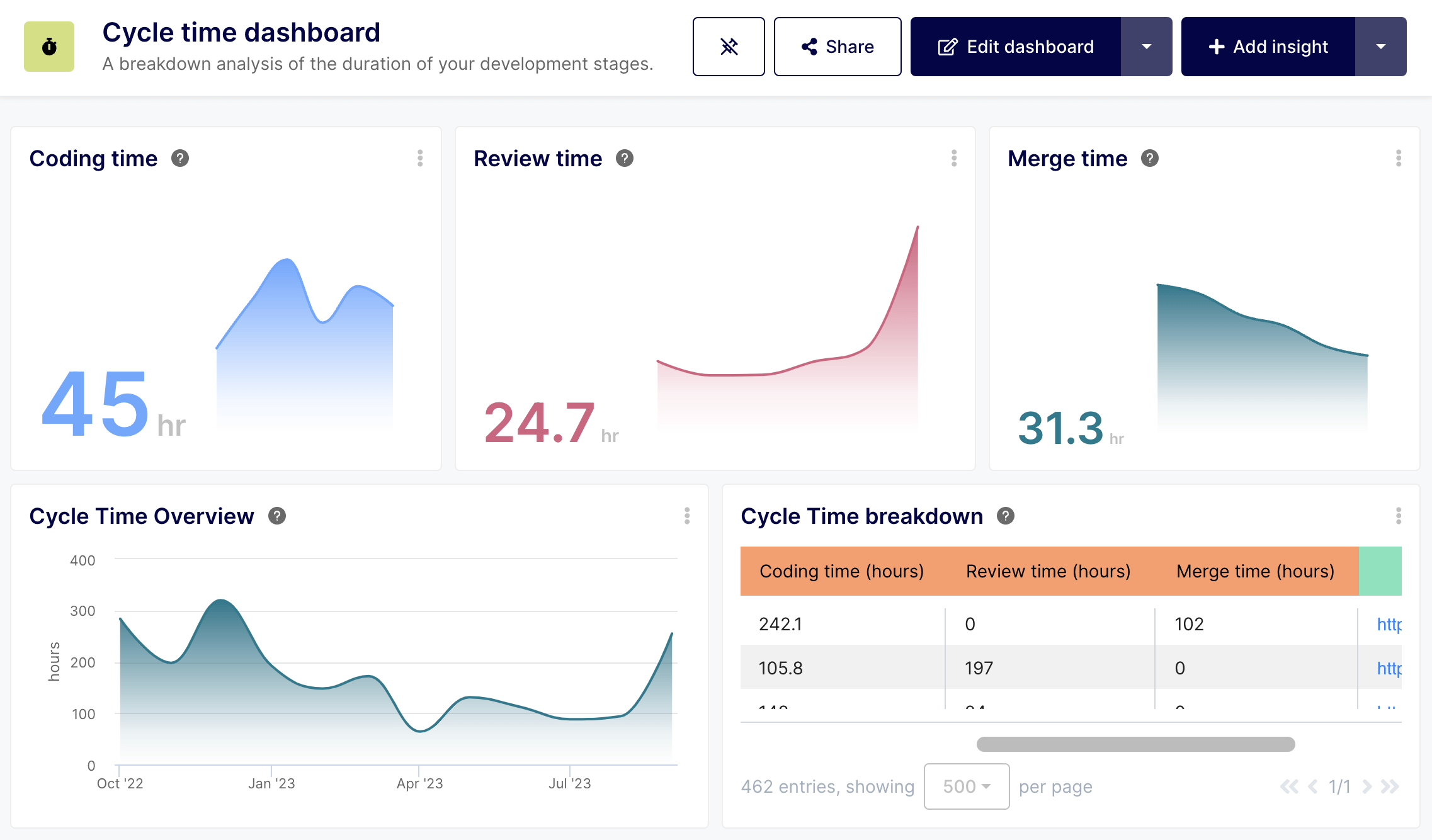Viewport: 1432px width, 840px height.
Task: Click the next page arrow
Action: coord(1367,786)
